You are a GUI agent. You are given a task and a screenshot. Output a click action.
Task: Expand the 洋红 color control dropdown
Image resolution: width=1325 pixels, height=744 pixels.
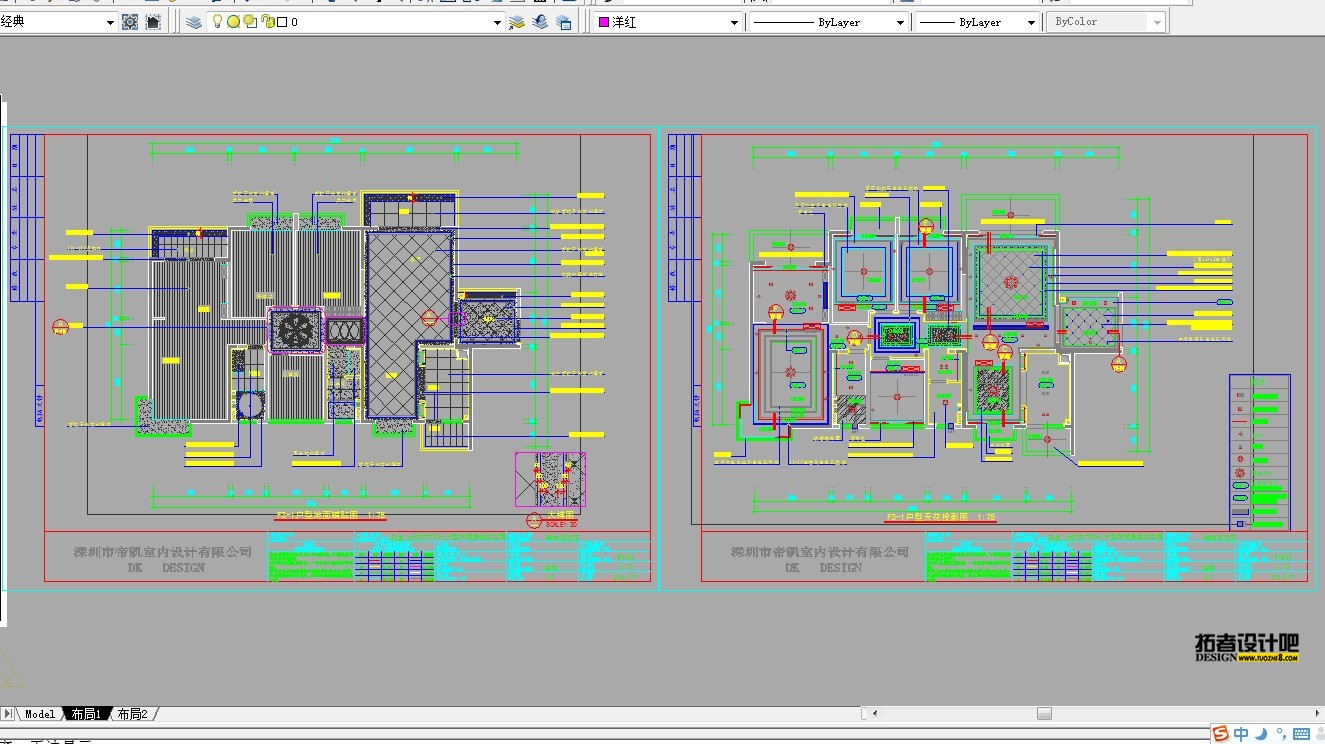(734, 22)
